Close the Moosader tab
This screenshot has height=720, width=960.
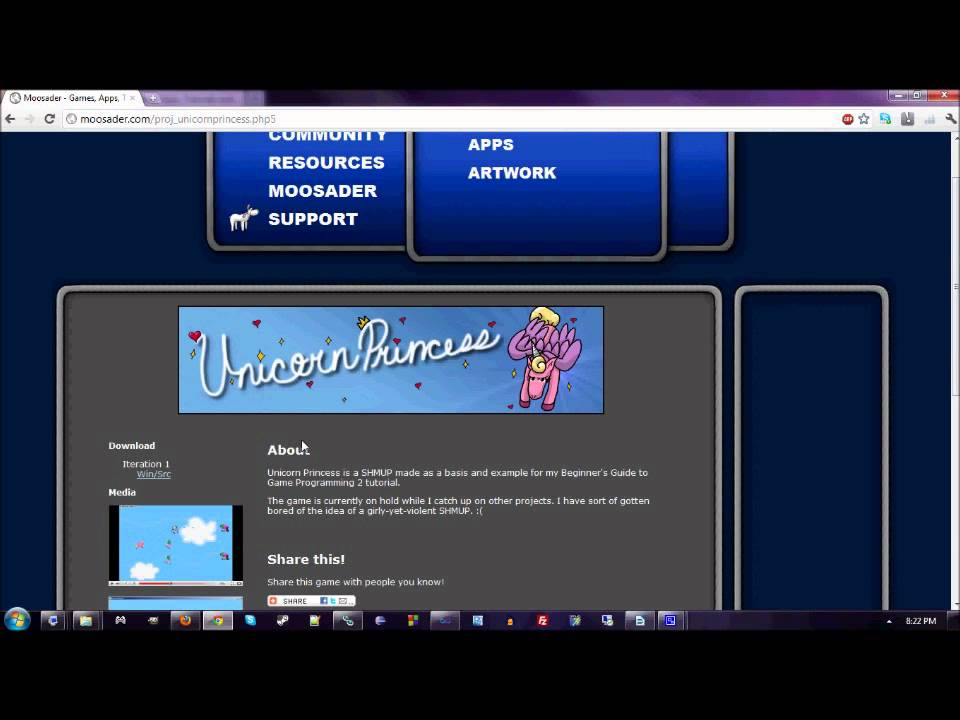(132, 98)
